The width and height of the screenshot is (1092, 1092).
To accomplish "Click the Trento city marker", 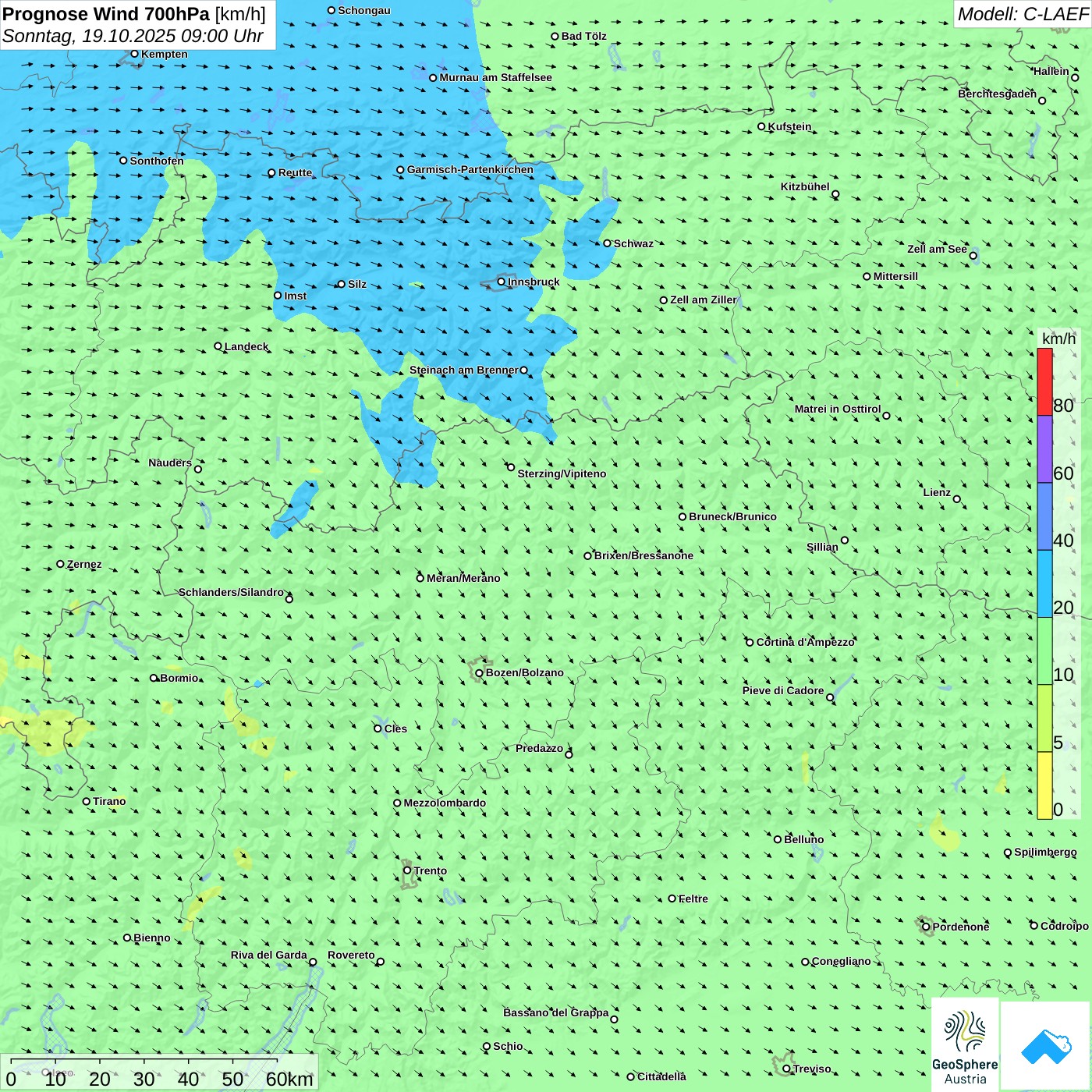I will pos(407,870).
